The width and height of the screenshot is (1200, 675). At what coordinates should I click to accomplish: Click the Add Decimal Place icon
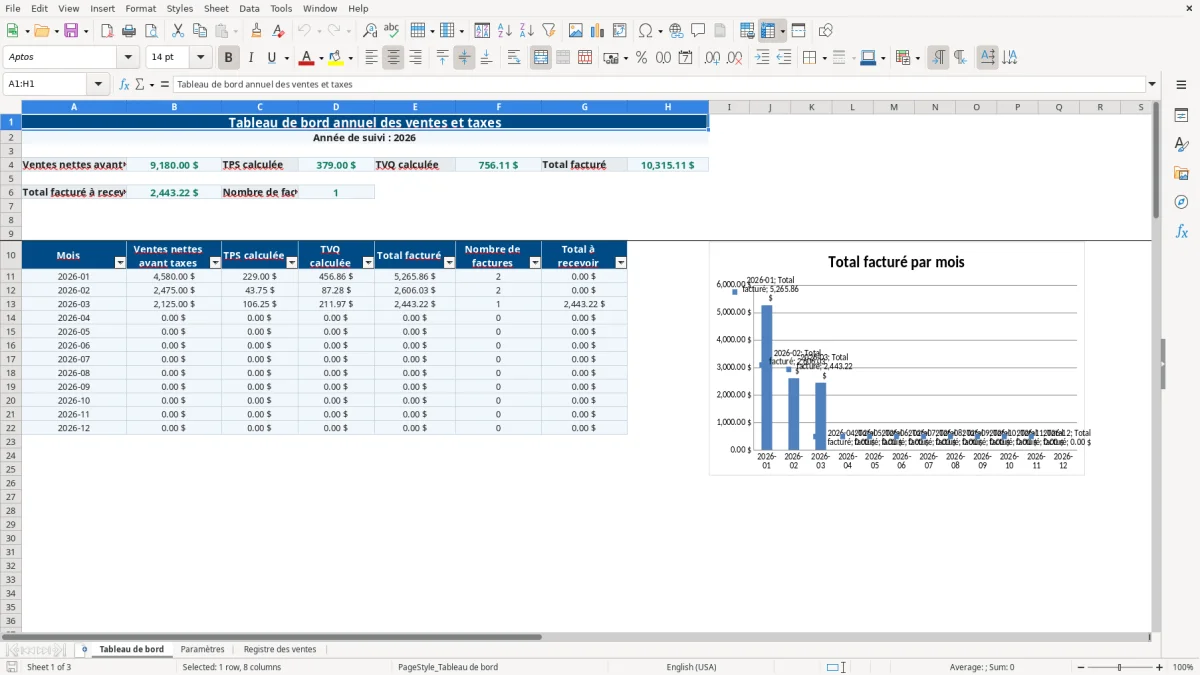713,58
